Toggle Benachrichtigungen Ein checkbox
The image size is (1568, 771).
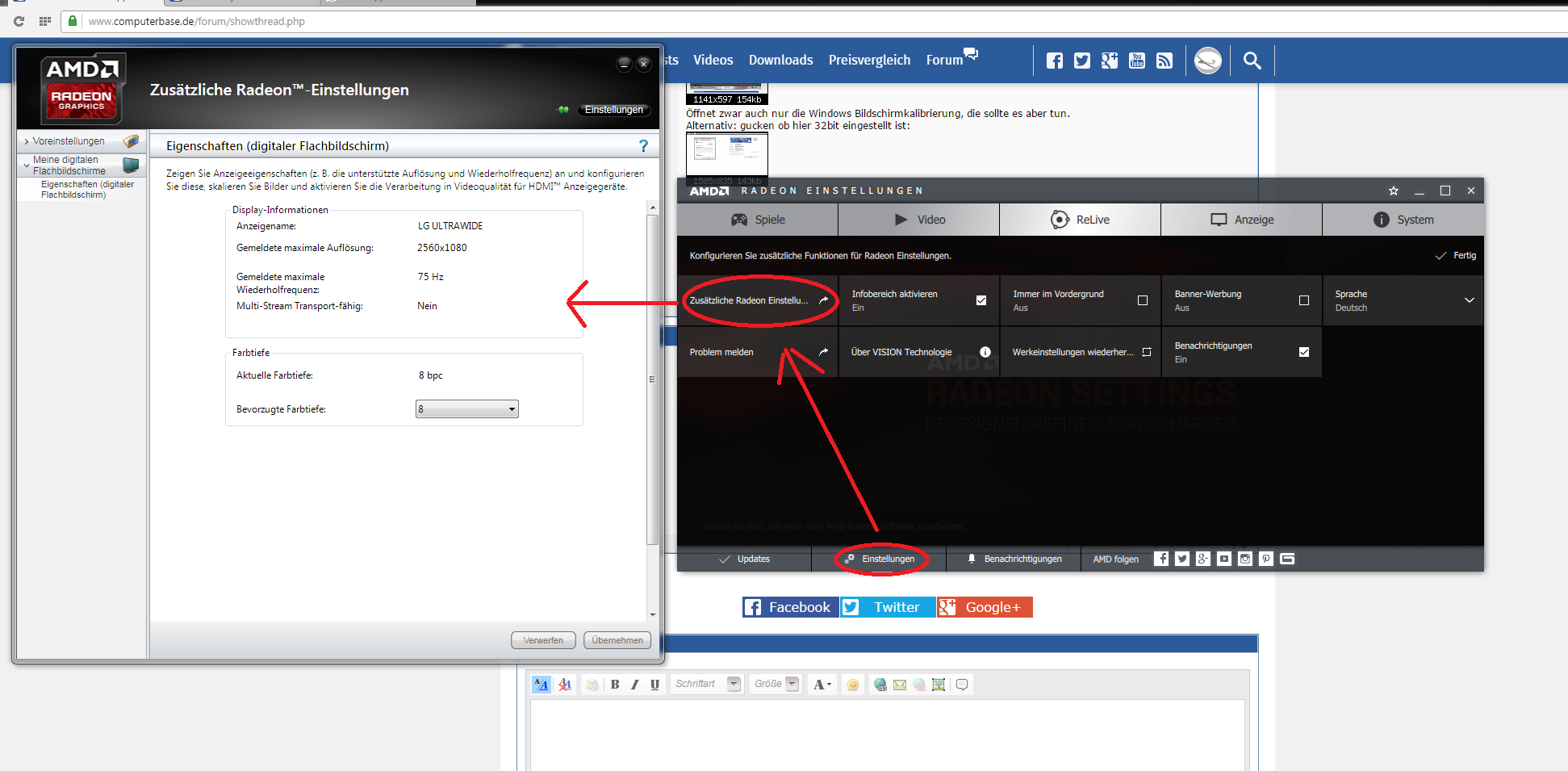(1304, 352)
